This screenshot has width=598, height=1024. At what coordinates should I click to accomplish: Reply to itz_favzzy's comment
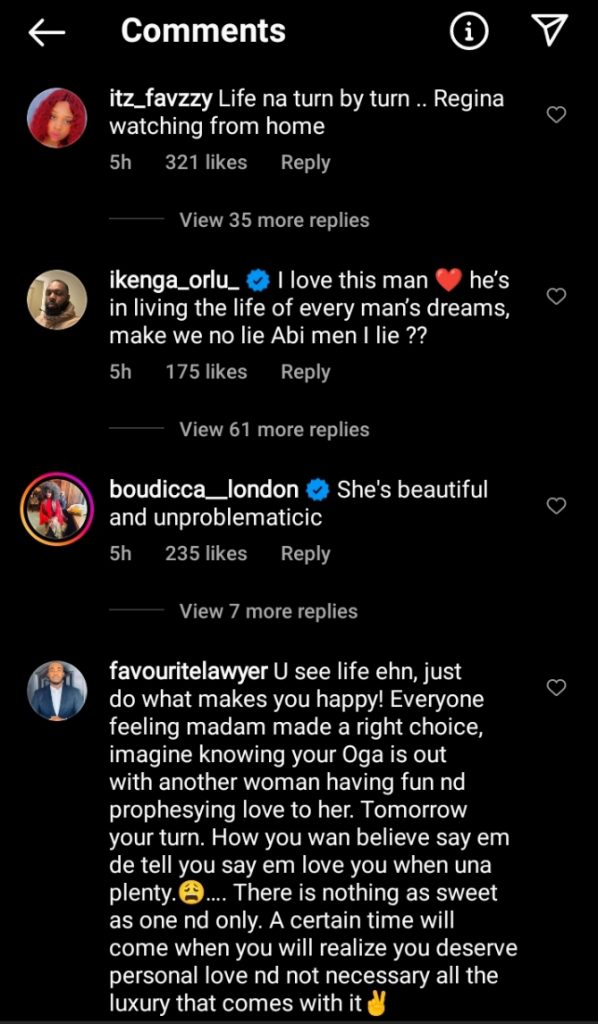pyautogui.click(x=305, y=162)
